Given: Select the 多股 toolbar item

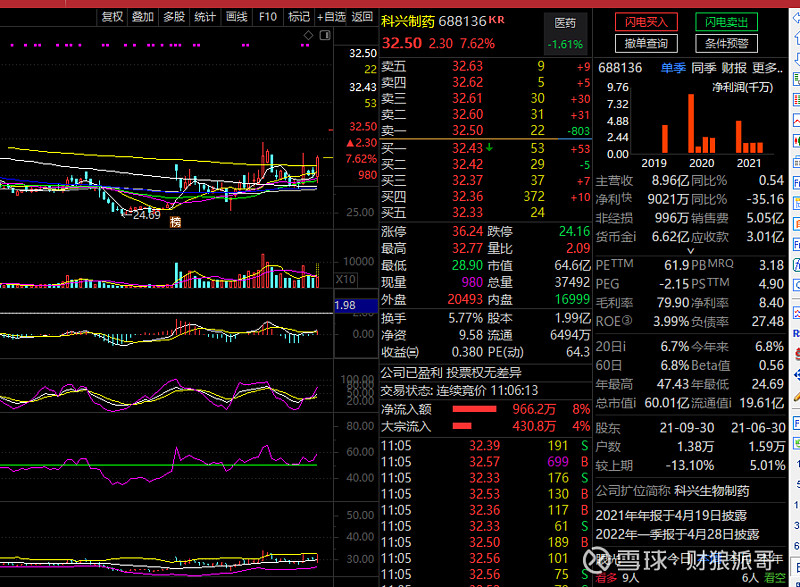Looking at the screenshot, I should (174, 17).
